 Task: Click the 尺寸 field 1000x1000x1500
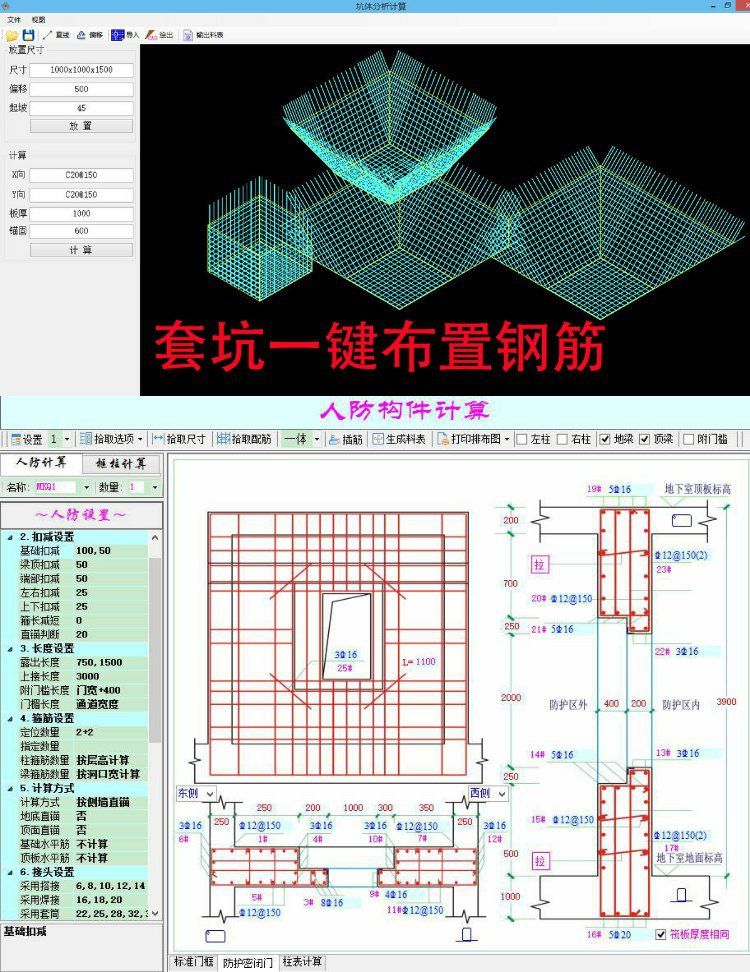coord(81,70)
